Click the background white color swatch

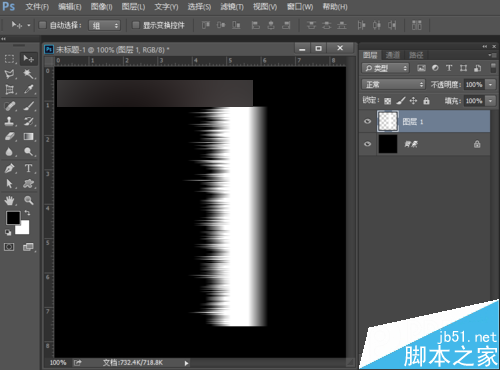[24, 229]
